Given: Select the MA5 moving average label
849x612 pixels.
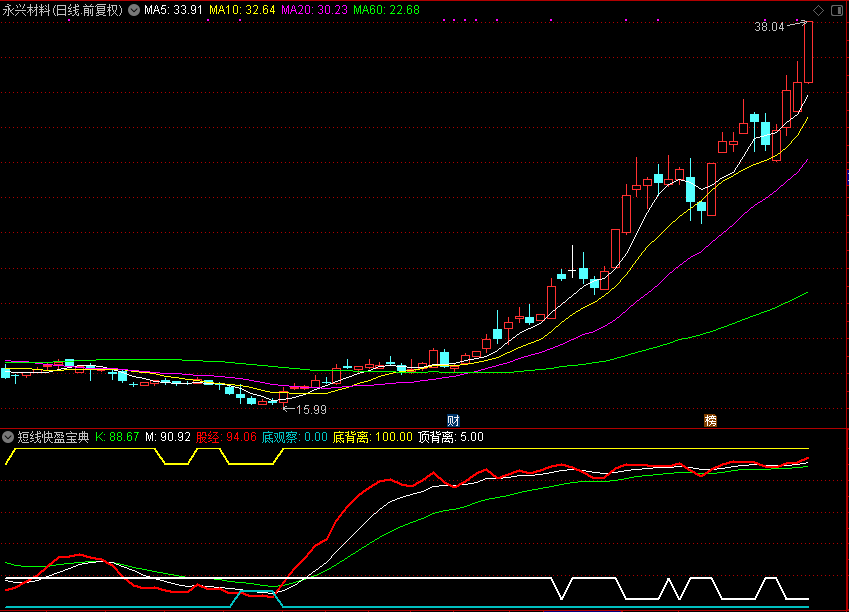Looking at the screenshot, I should click(x=174, y=10).
